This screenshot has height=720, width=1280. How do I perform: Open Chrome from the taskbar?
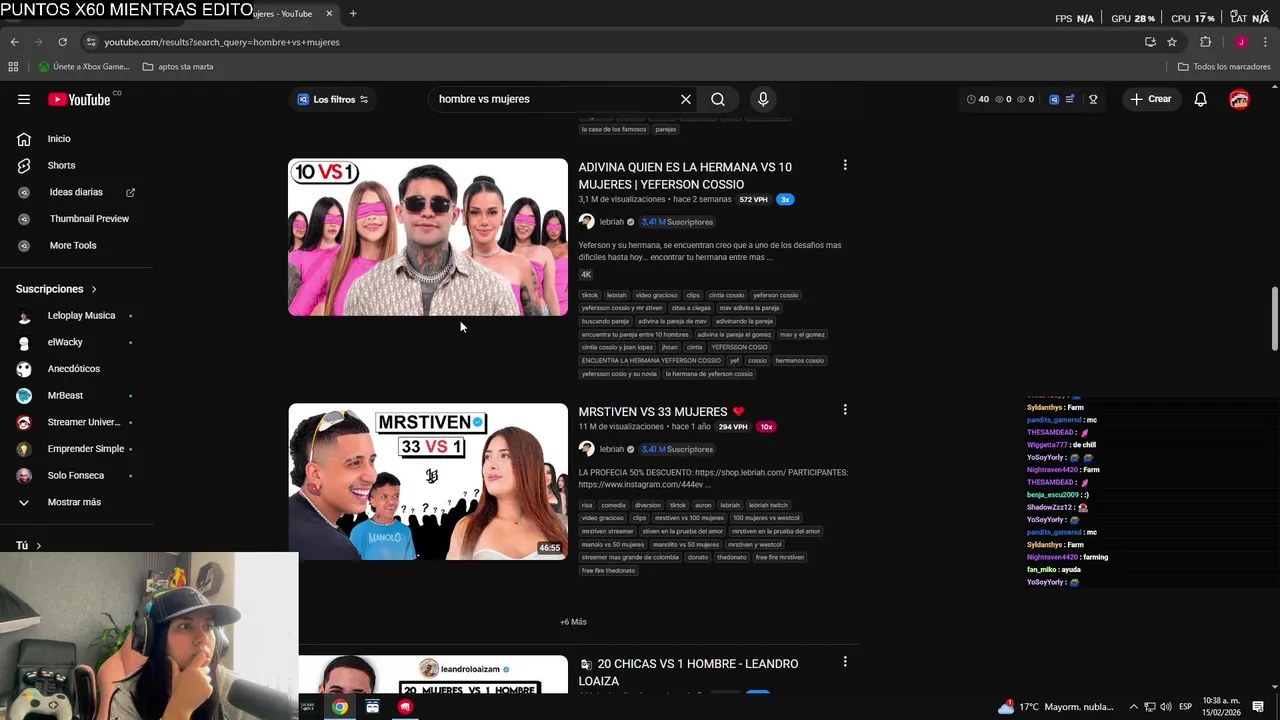click(340, 707)
